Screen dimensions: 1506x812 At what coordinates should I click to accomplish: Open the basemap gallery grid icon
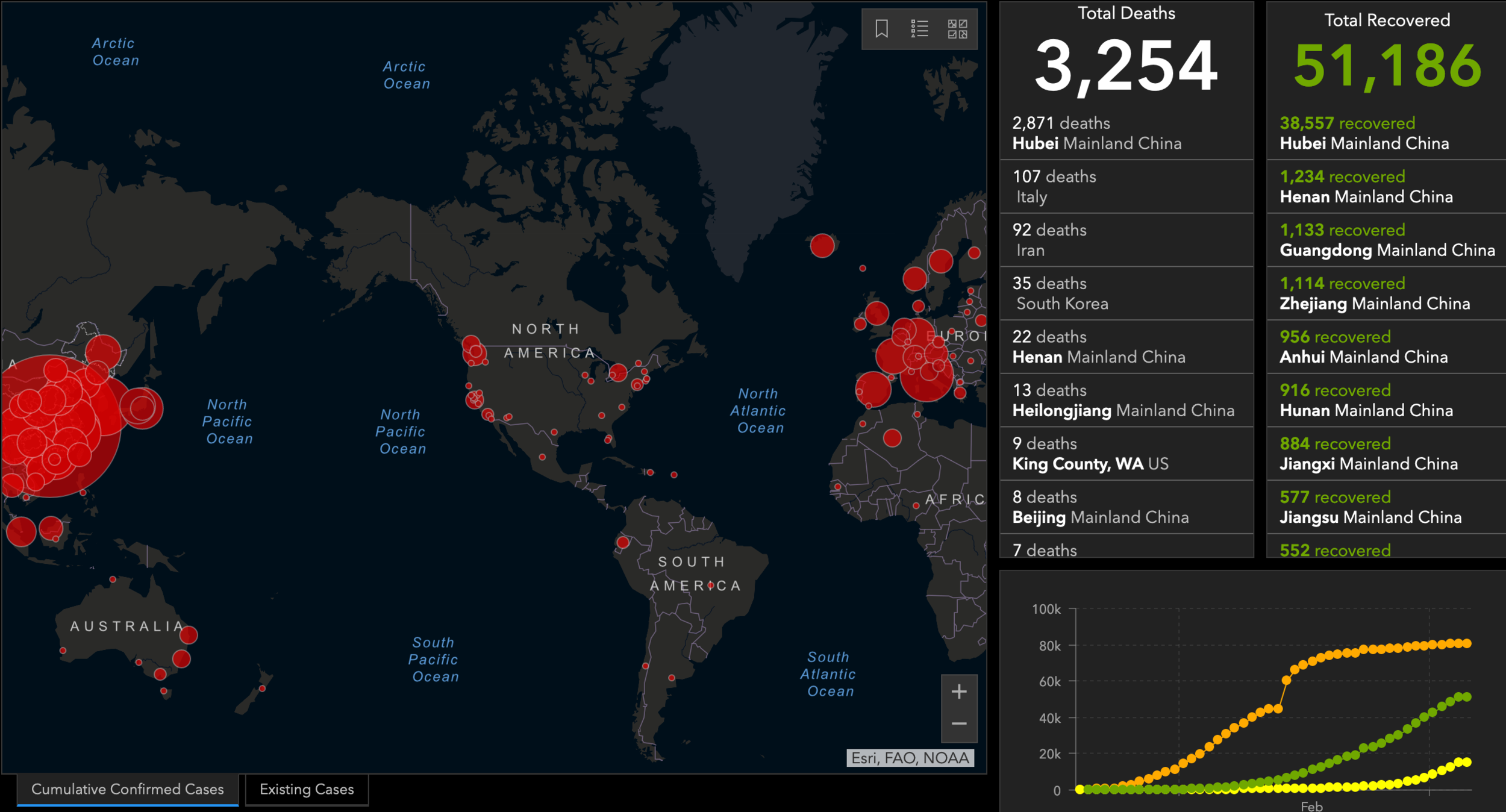pyautogui.click(x=957, y=28)
